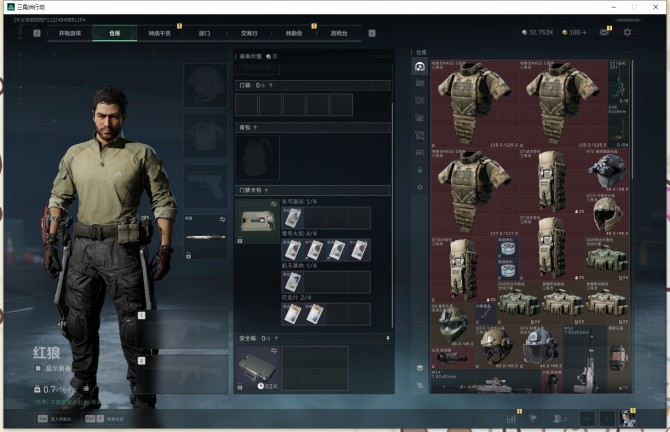The image size is (670, 432).
Task: Go to the 交易行 tab
Action: [249, 33]
